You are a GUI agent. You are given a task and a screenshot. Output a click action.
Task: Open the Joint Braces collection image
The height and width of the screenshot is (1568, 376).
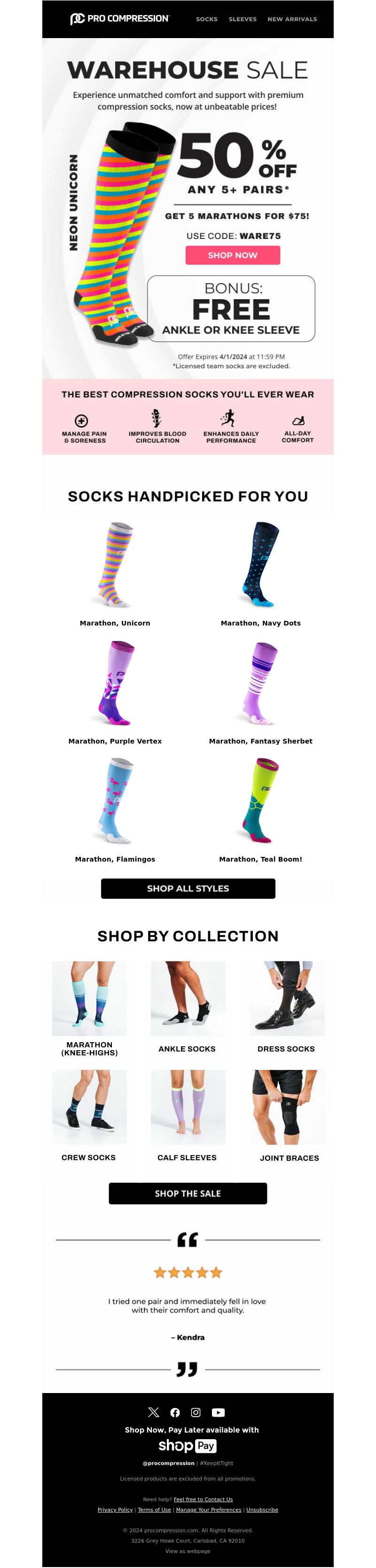click(289, 1108)
